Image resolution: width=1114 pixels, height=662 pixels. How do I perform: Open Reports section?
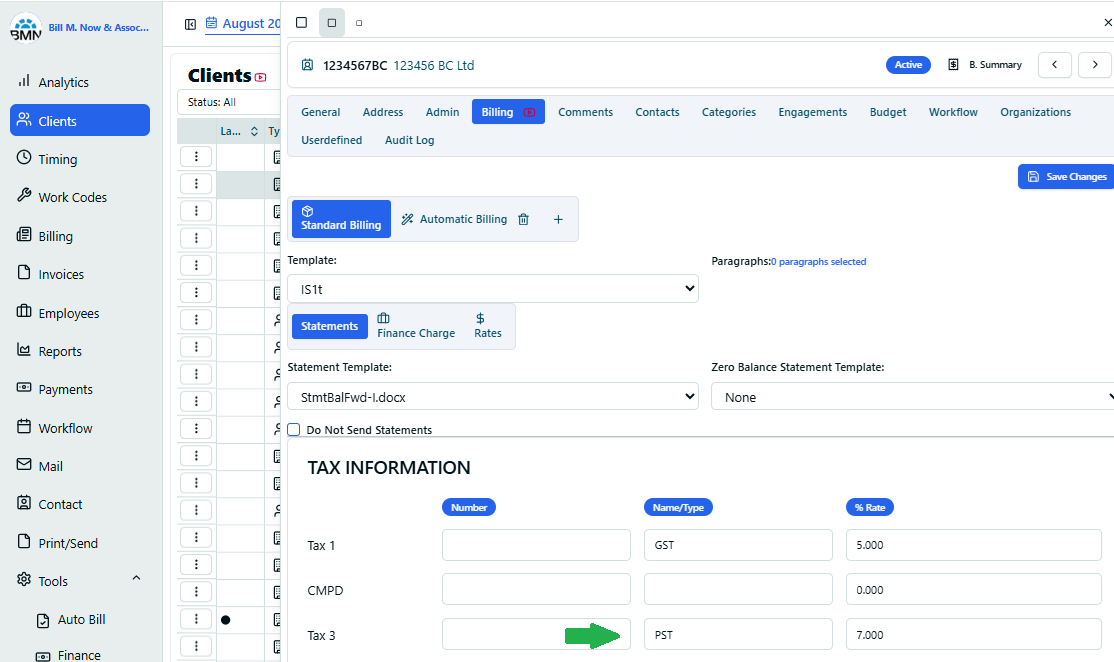[x=49, y=351]
